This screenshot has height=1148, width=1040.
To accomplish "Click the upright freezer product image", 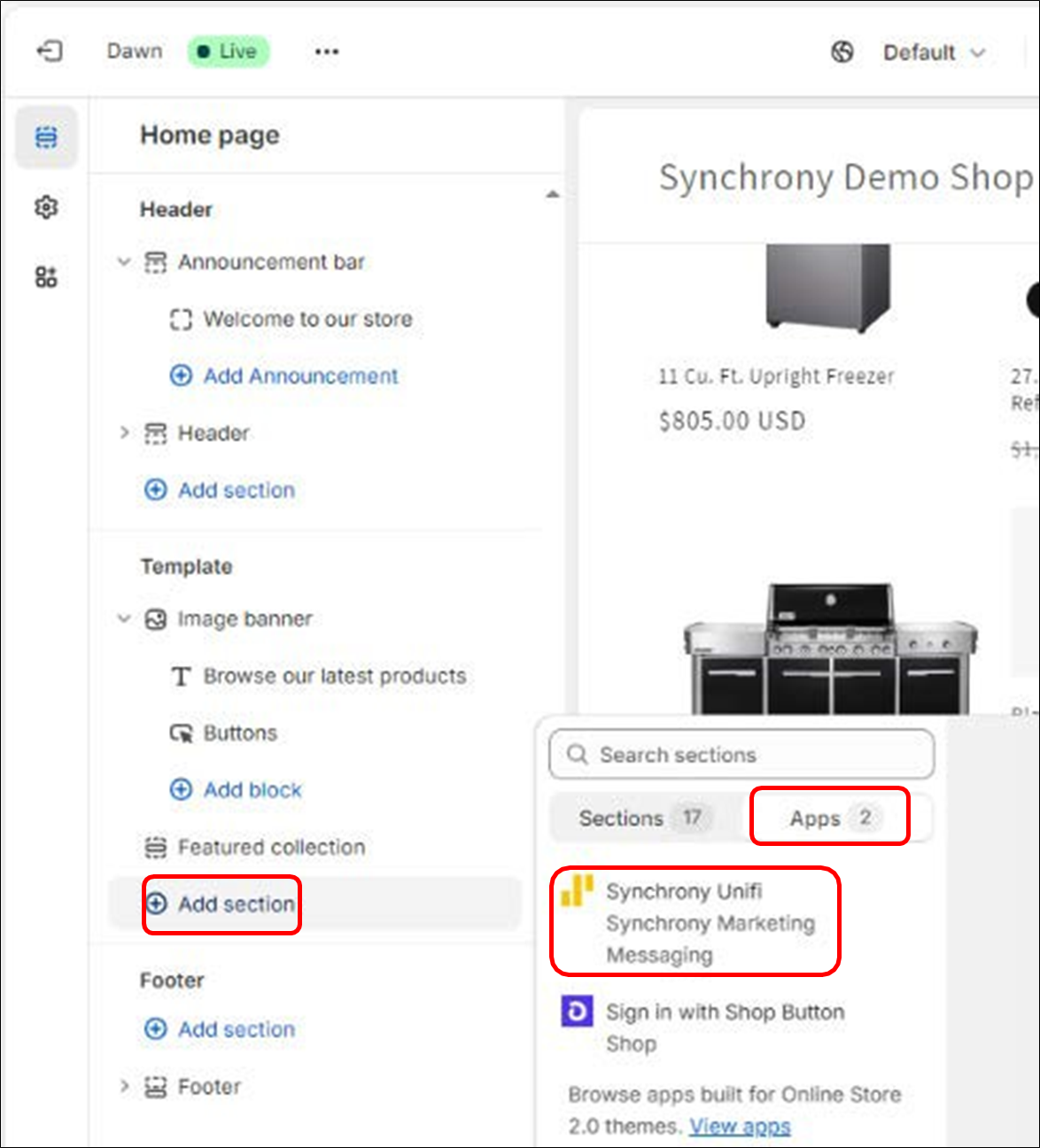I will pos(827,288).
